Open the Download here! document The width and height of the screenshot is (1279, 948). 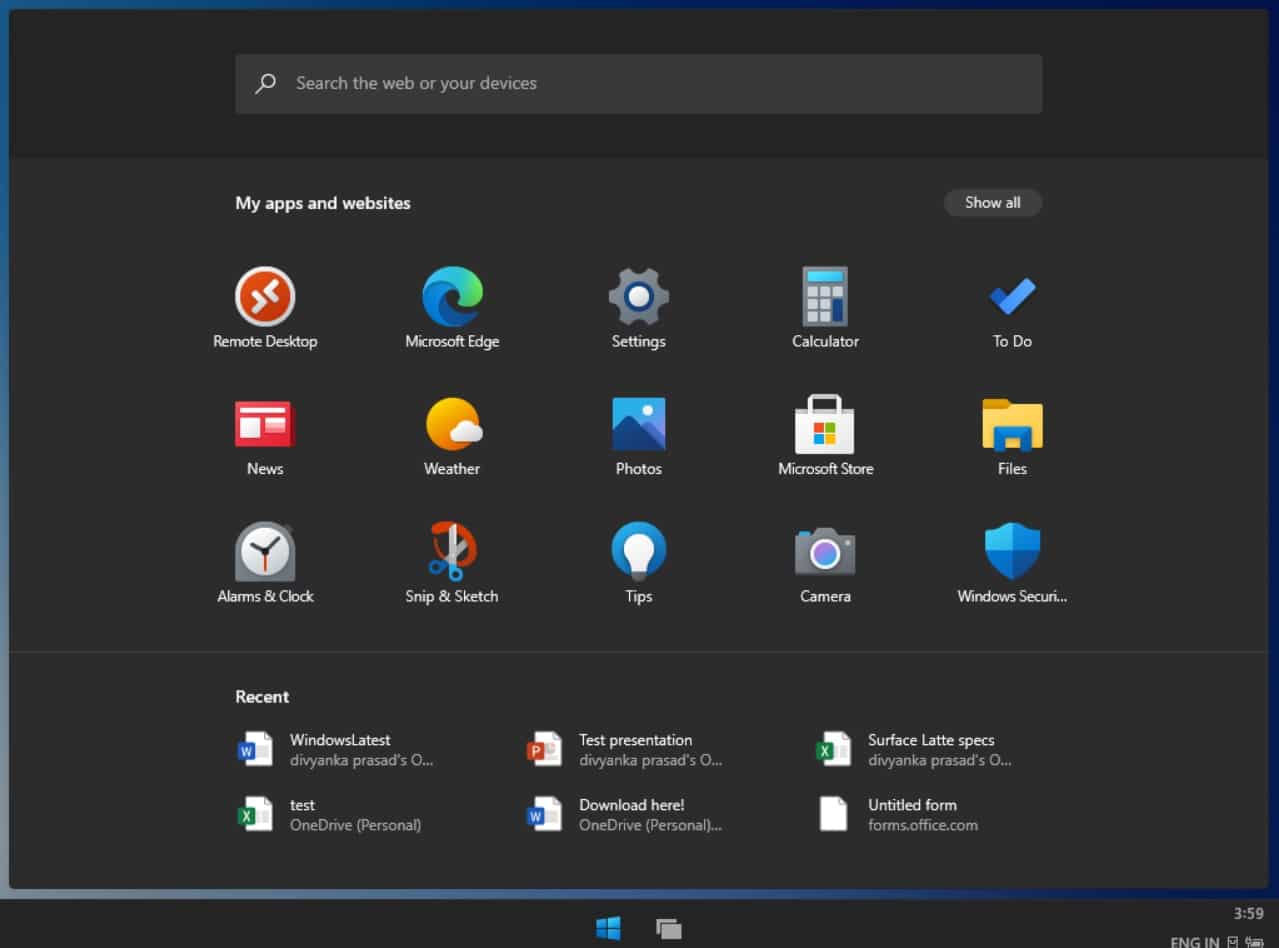point(625,814)
